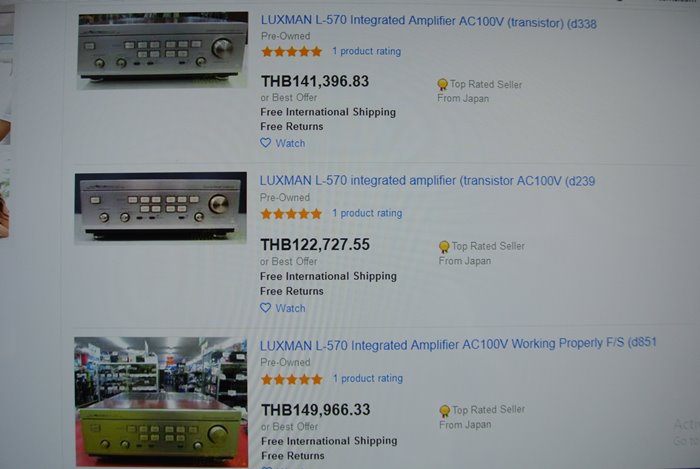Open LUXMAN L-570 listing titled d338
700x469 pixels.
429,21
